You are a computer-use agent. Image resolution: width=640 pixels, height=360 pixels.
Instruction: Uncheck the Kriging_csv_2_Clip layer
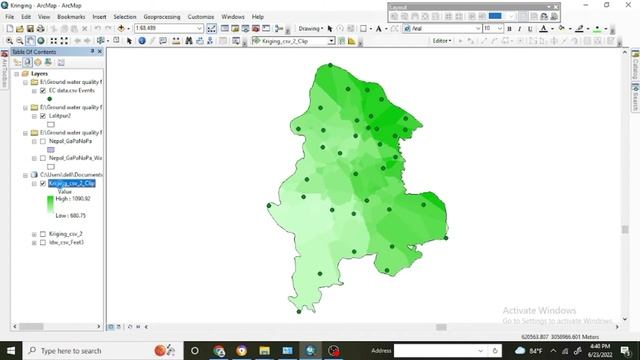click(x=43, y=183)
